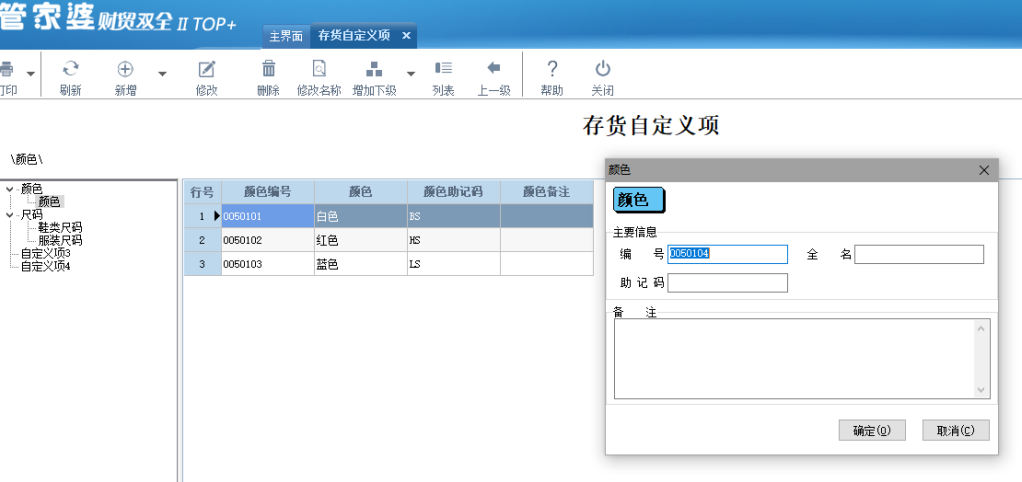Collapse the 尺码 tree node
The width and height of the screenshot is (1022, 482).
[x=9, y=215]
